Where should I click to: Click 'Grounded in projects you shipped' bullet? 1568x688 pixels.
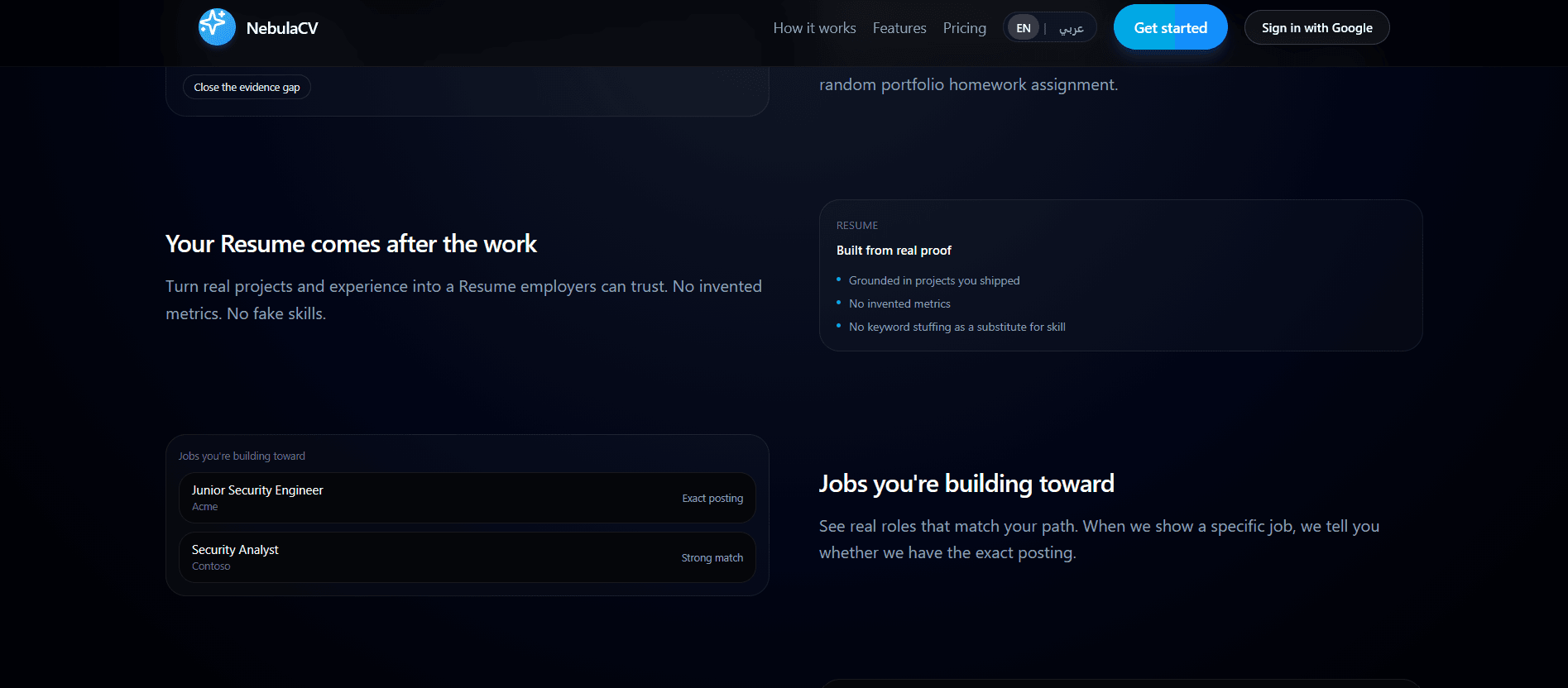[934, 281]
